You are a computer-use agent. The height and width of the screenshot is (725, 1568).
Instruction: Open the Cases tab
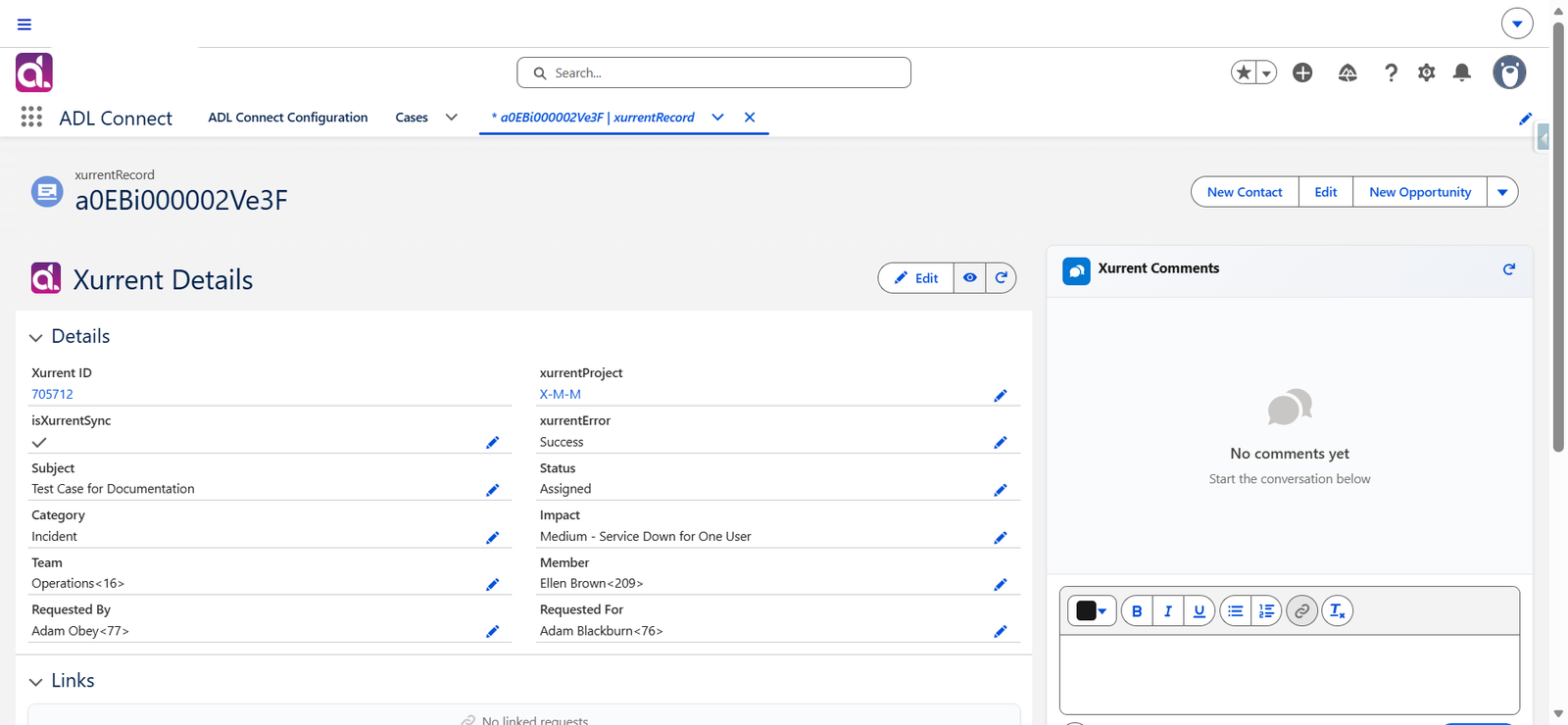[x=412, y=118]
